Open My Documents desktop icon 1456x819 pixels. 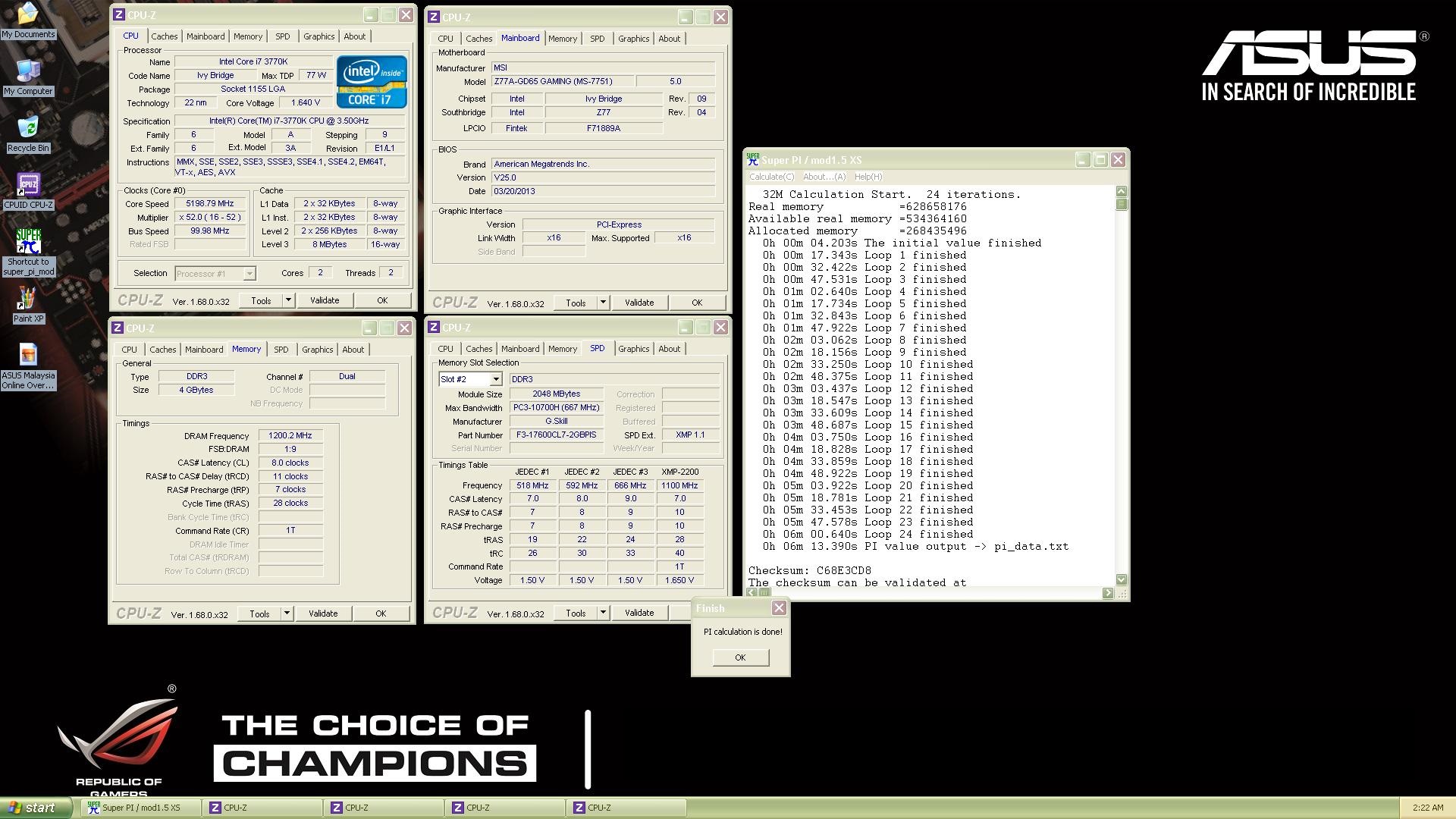[x=28, y=20]
